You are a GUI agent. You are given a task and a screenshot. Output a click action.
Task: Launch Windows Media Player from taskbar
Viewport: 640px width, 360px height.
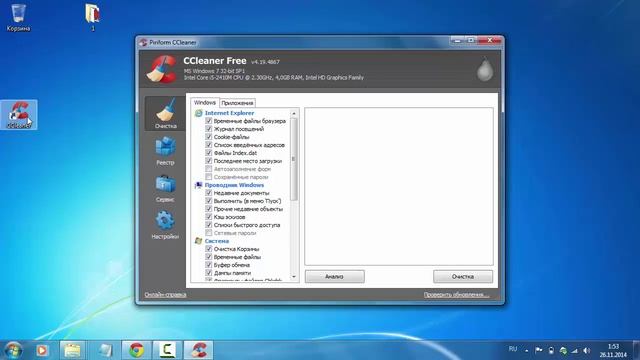pyautogui.click(x=42, y=350)
